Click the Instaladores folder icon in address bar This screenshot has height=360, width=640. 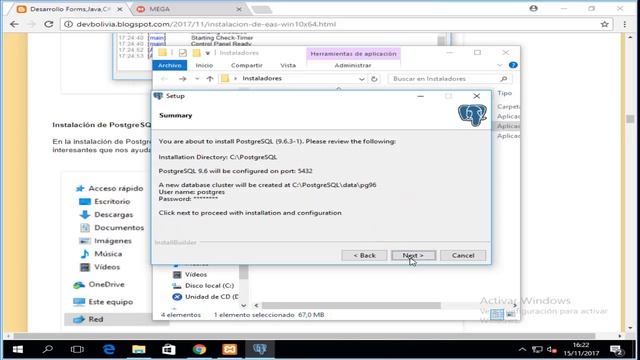coord(225,79)
